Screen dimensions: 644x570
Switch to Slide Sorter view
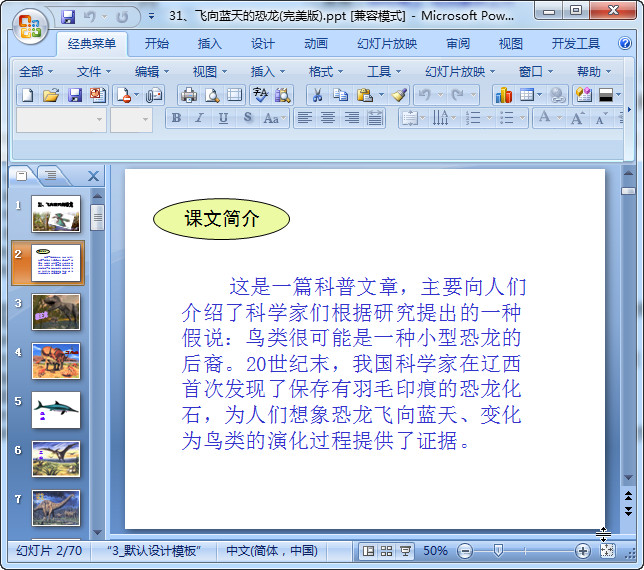click(x=386, y=551)
